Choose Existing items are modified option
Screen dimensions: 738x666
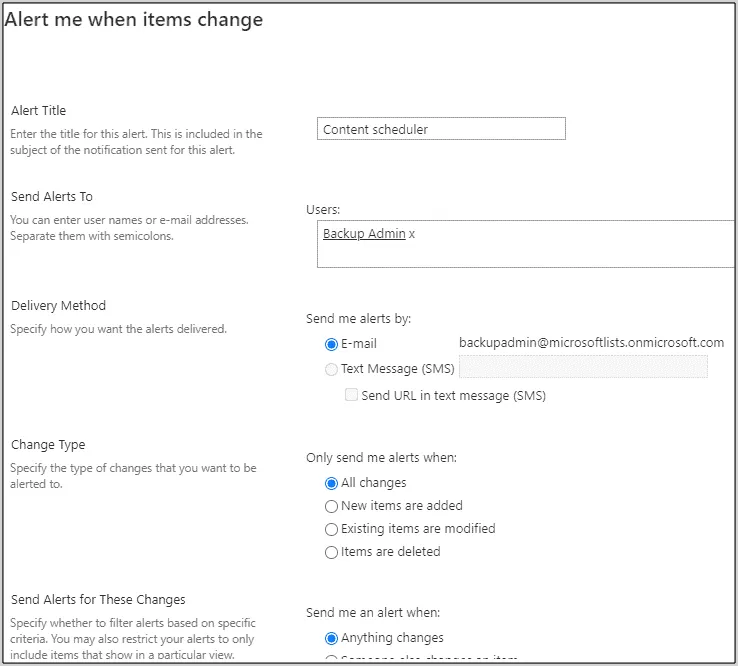coord(332,529)
